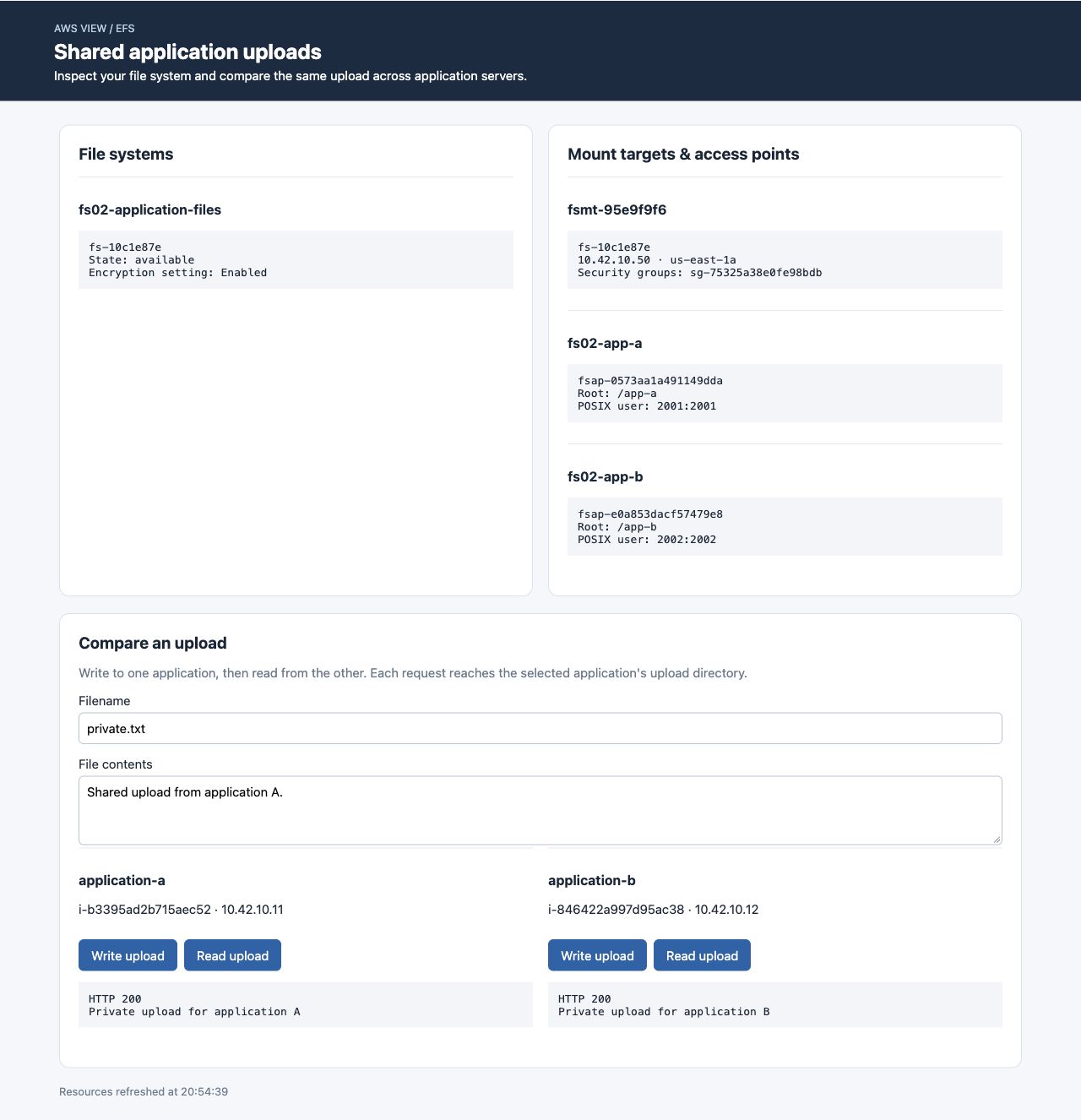Click the application-a heading

coord(122,880)
